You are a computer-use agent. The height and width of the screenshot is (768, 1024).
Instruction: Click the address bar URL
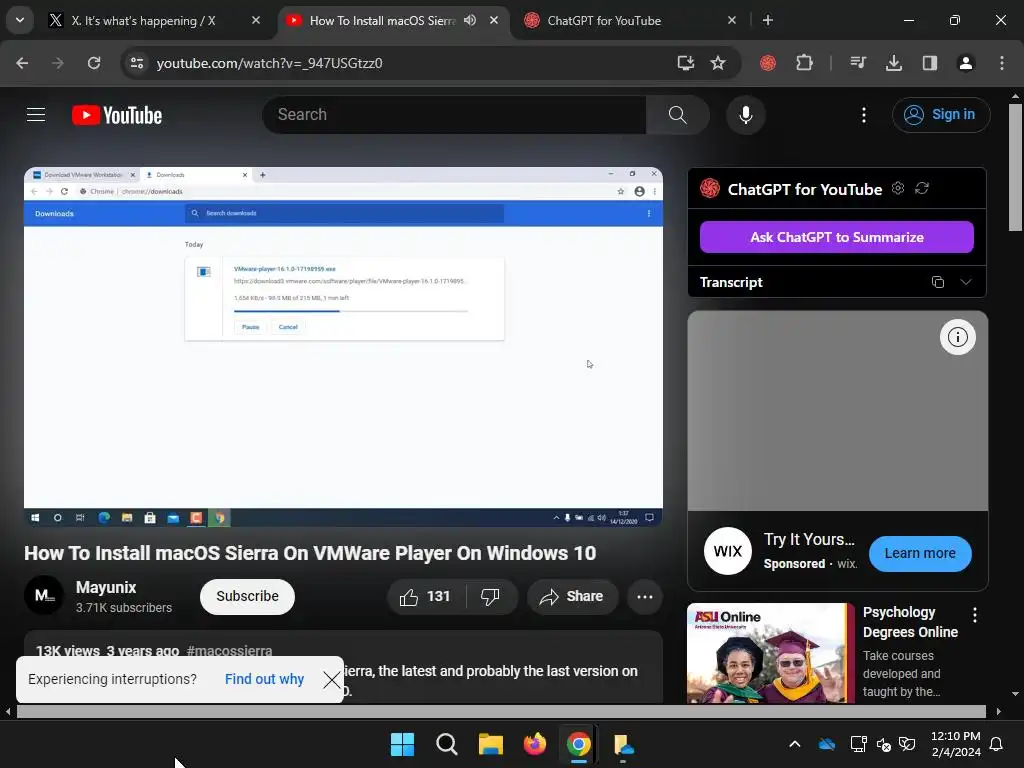pos(269,63)
